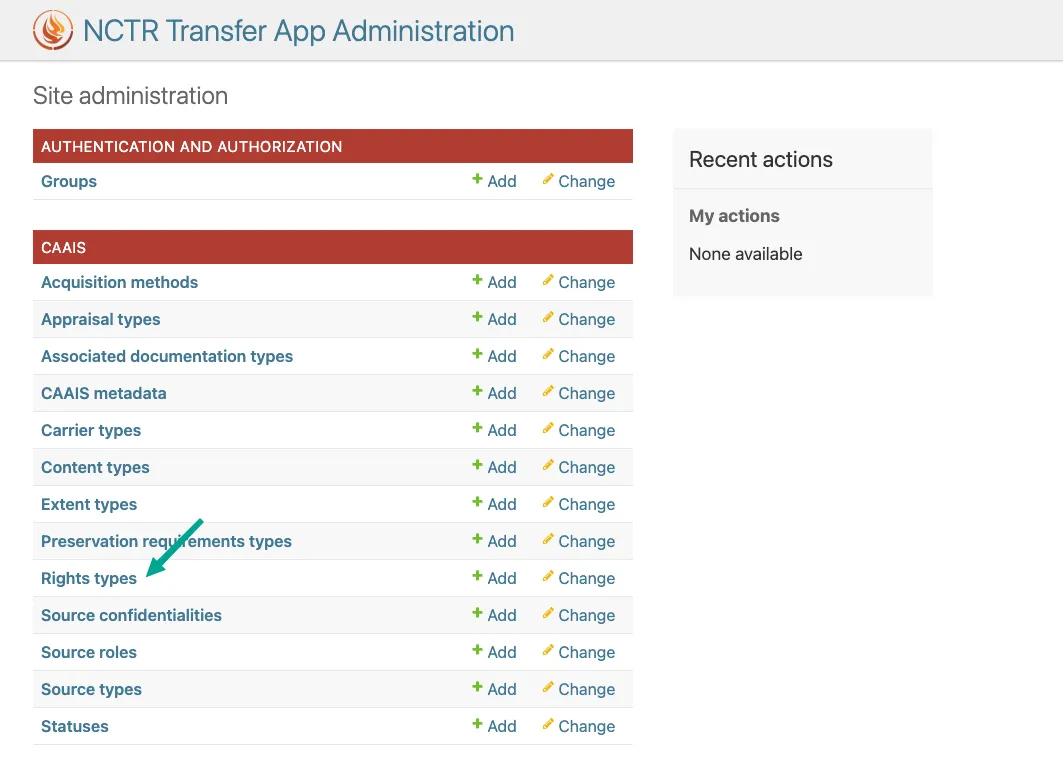The image size is (1063, 769).
Task: Add a new Extent type
Action: pos(502,505)
